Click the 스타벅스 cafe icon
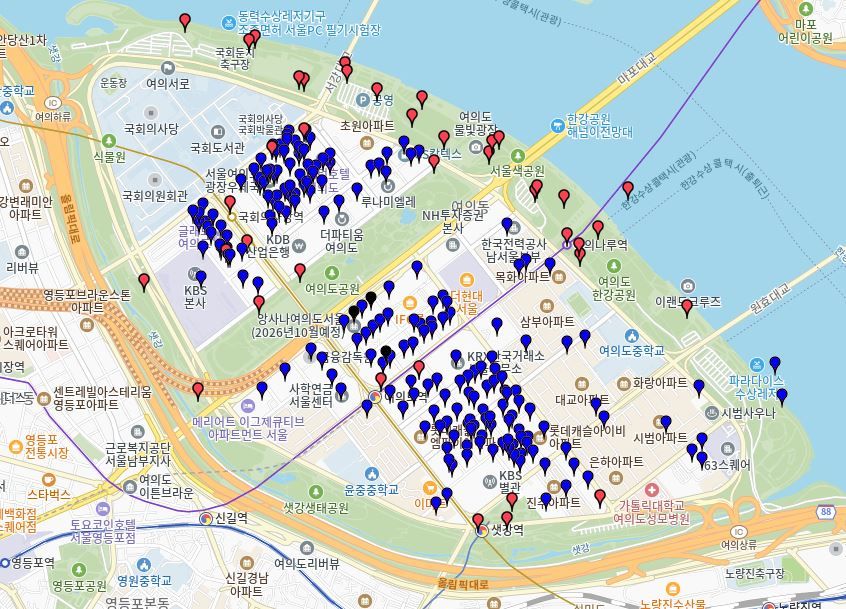The width and height of the screenshot is (846, 609). (x=14, y=495)
